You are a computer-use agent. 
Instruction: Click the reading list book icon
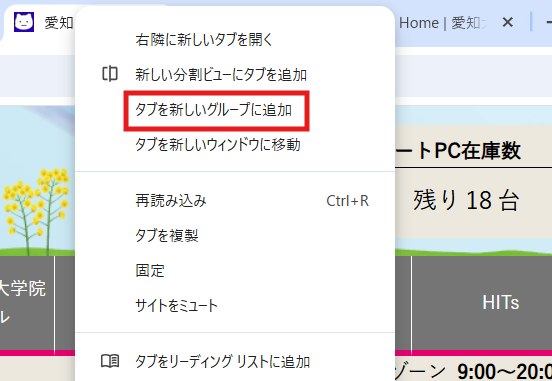[110, 361]
